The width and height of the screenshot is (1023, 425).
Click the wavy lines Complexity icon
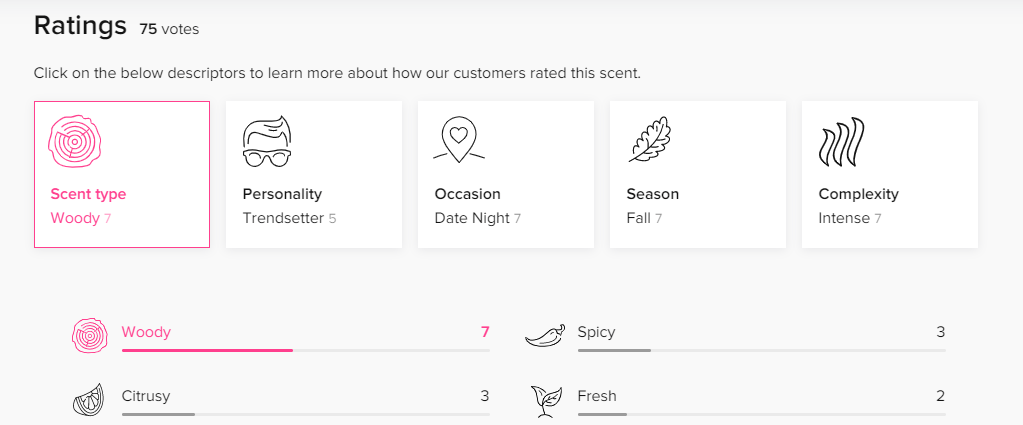point(842,141)
